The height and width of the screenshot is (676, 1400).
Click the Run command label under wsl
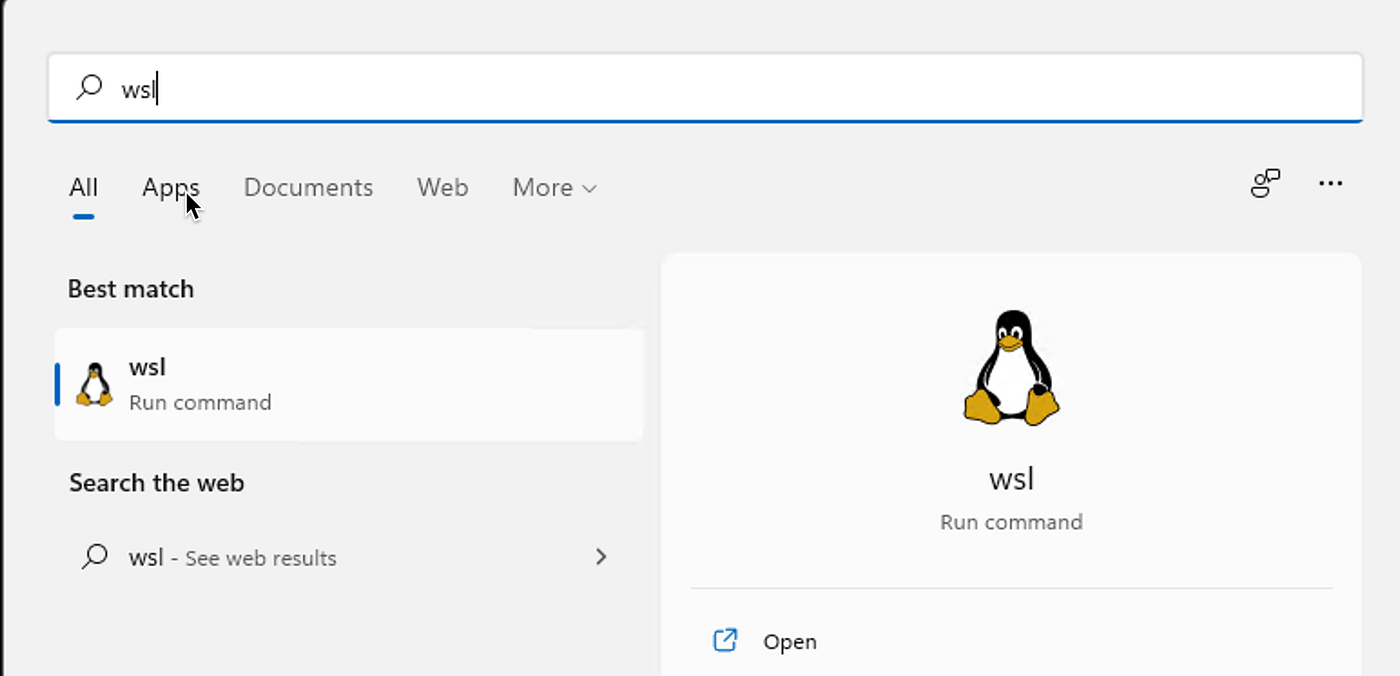point(200,402)
